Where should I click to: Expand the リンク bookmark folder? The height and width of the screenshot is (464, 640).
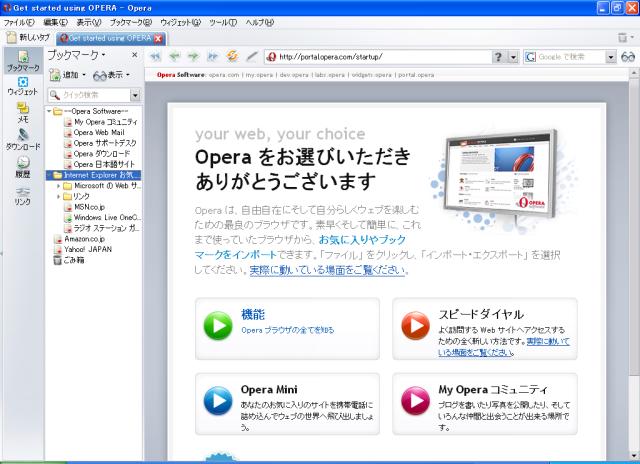(x=59, y=196)
